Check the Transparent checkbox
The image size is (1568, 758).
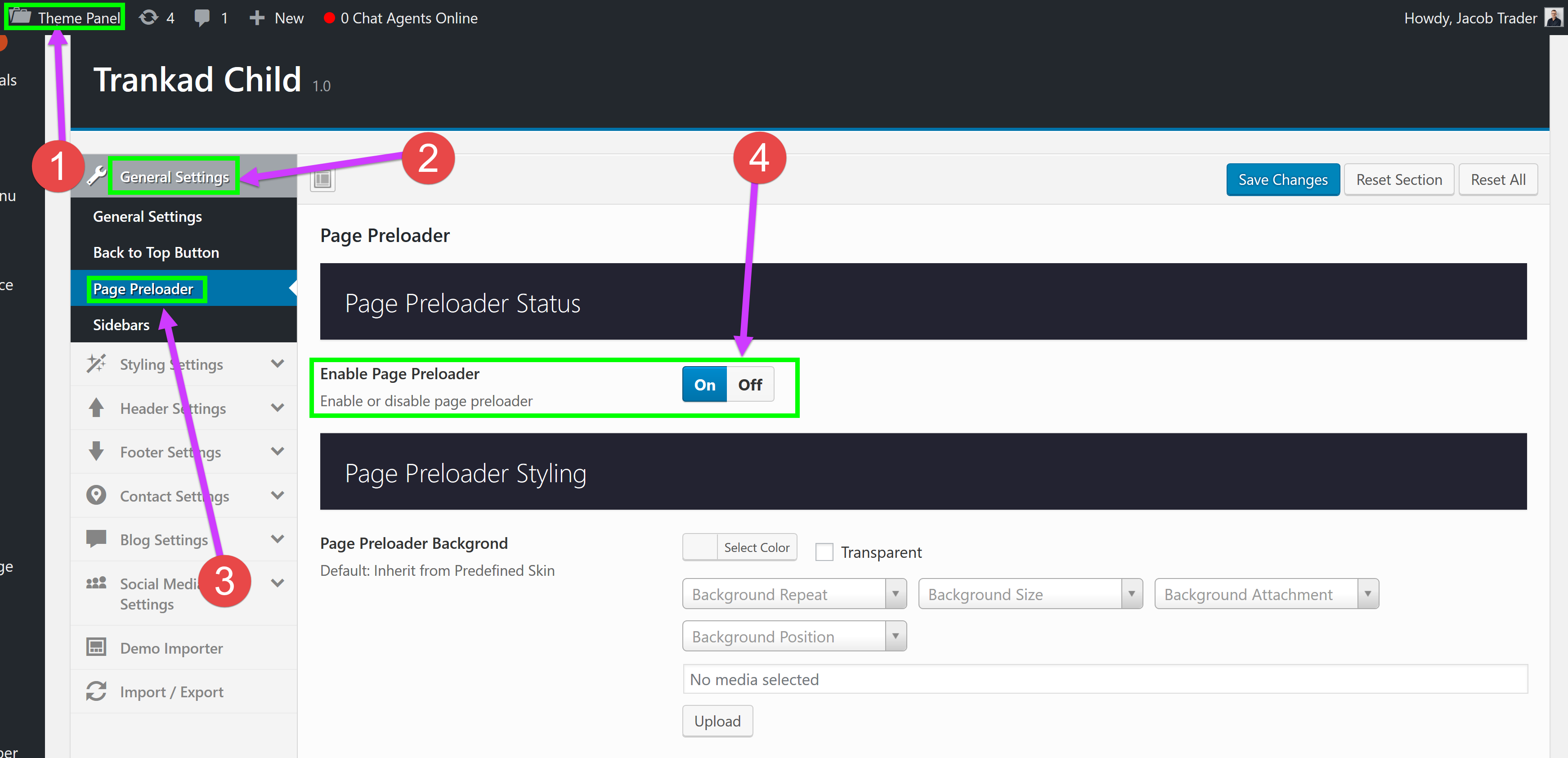click(824, 552)
